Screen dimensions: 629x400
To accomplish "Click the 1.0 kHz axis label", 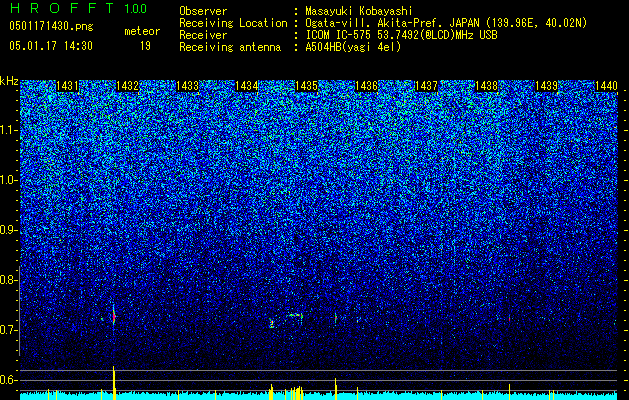I will [x=9, y=180].
